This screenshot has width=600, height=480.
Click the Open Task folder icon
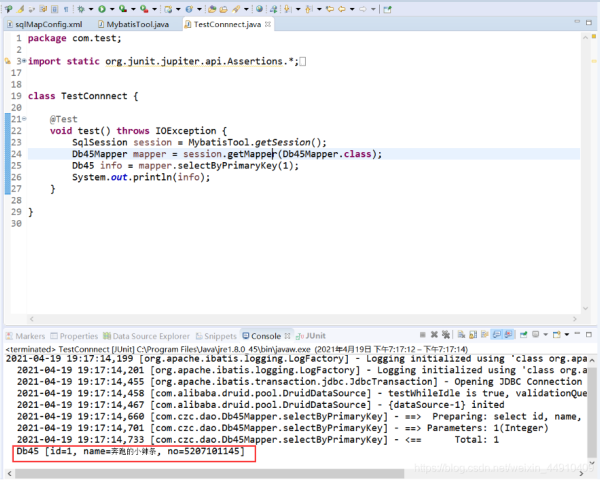(223, 9)
